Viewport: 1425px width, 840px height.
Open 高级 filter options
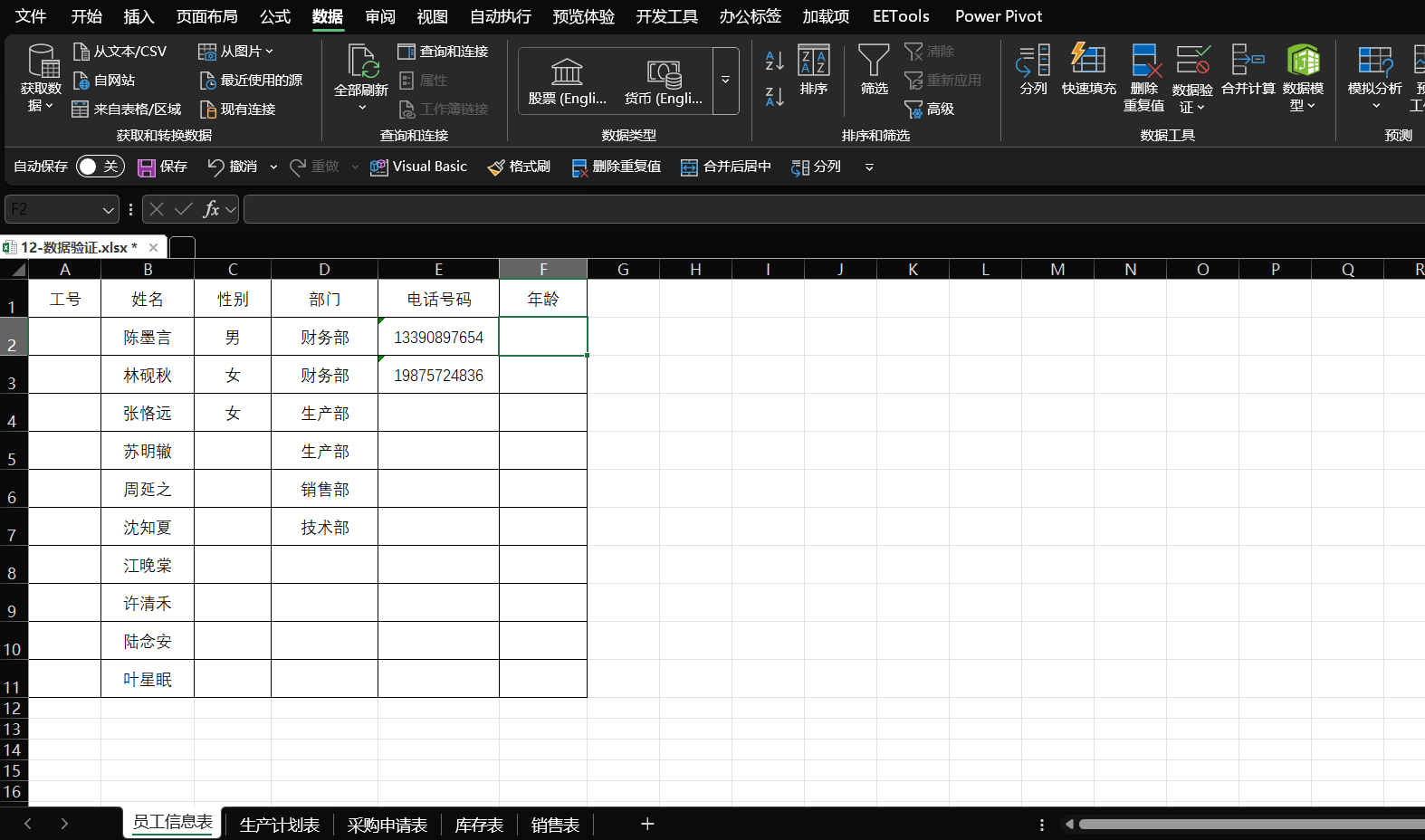(x=930, y=110)
